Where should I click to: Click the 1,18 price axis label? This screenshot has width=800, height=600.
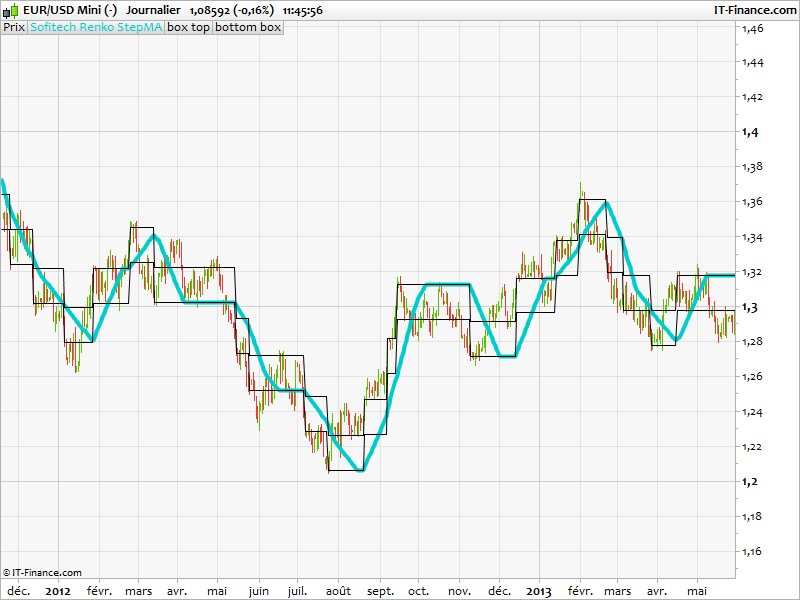click(x=753, y=516)
